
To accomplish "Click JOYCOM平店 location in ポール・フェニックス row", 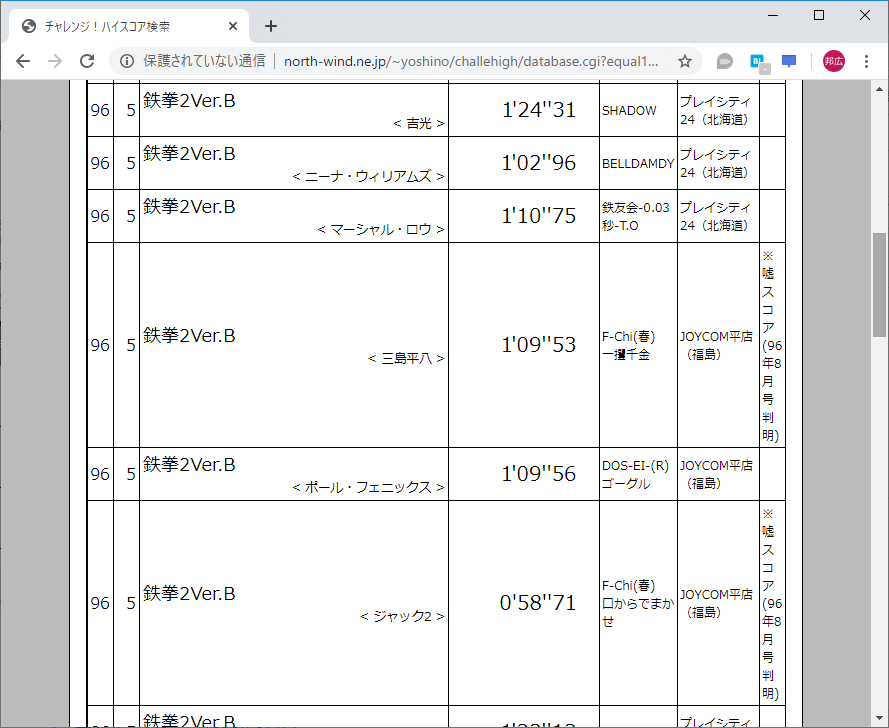I will [716, 475].
